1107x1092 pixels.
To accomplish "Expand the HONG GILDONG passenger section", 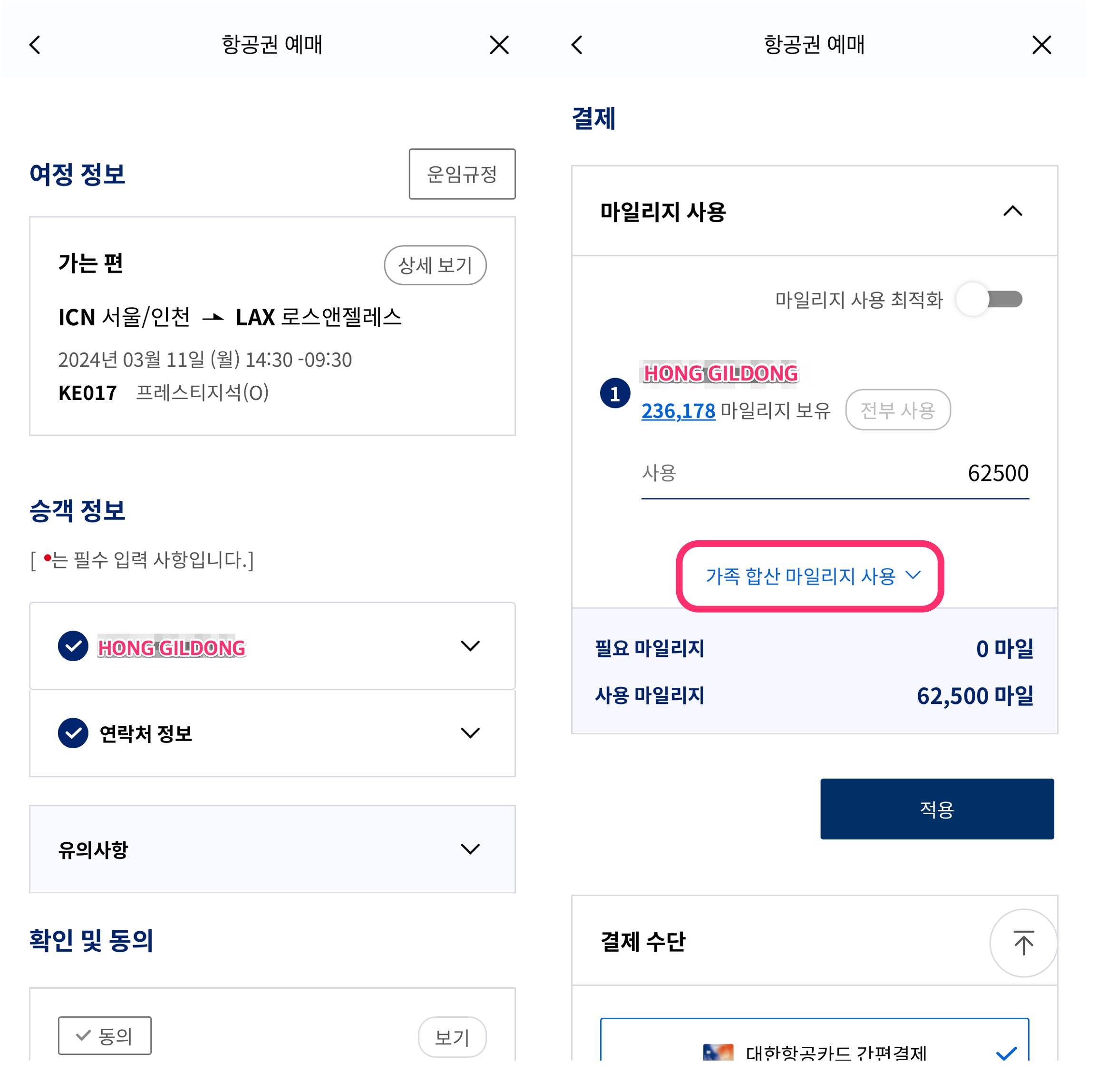I will click(x=272, y=646).
